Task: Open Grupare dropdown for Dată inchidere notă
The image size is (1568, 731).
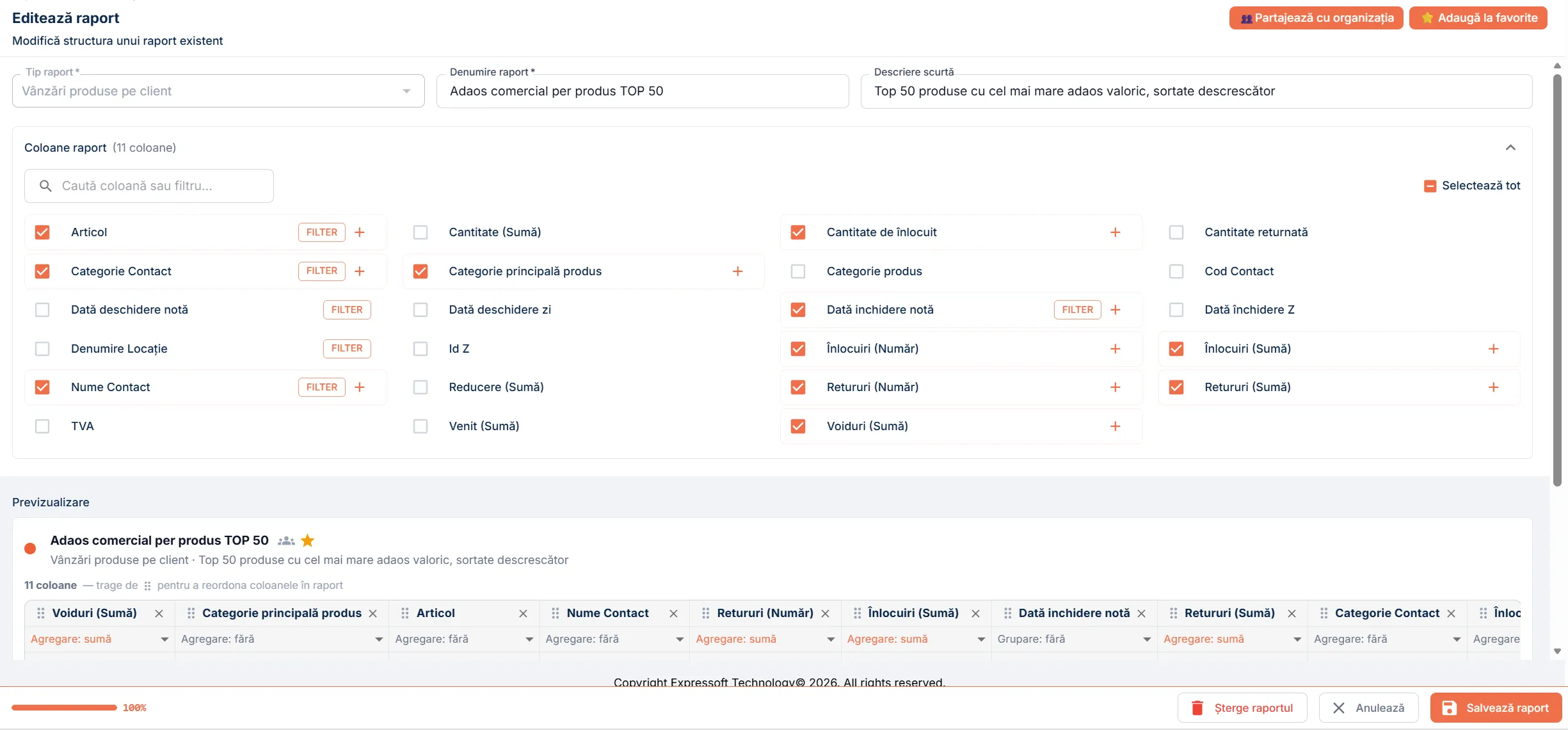Action: coord(1075,639)
